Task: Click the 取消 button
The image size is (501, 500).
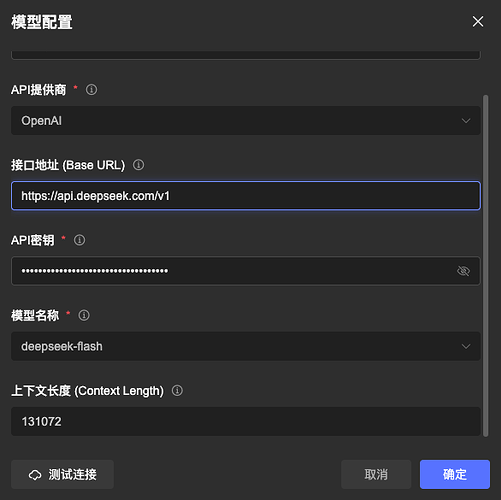Action: [x=376, y=474]
